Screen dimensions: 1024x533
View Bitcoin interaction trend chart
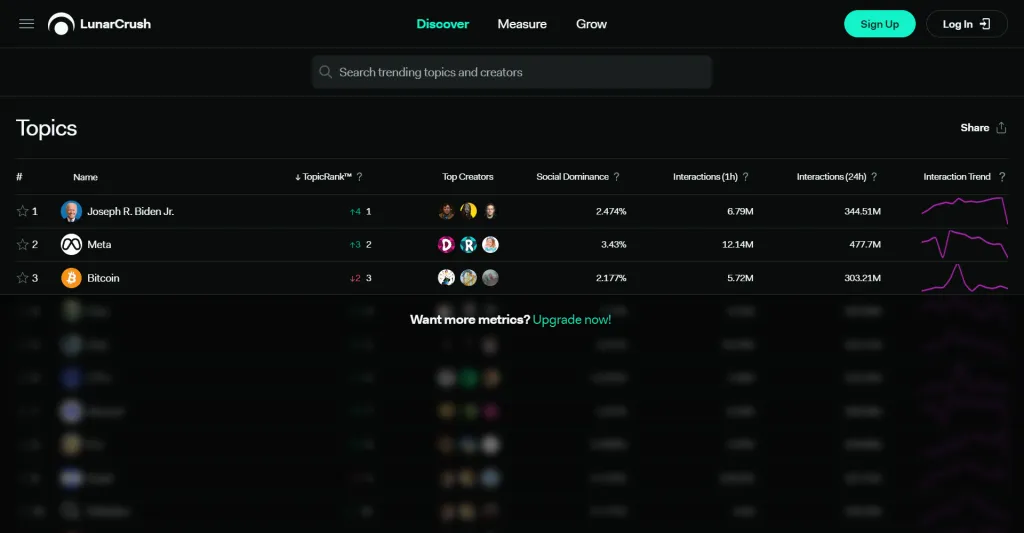[x=964, y=278]
